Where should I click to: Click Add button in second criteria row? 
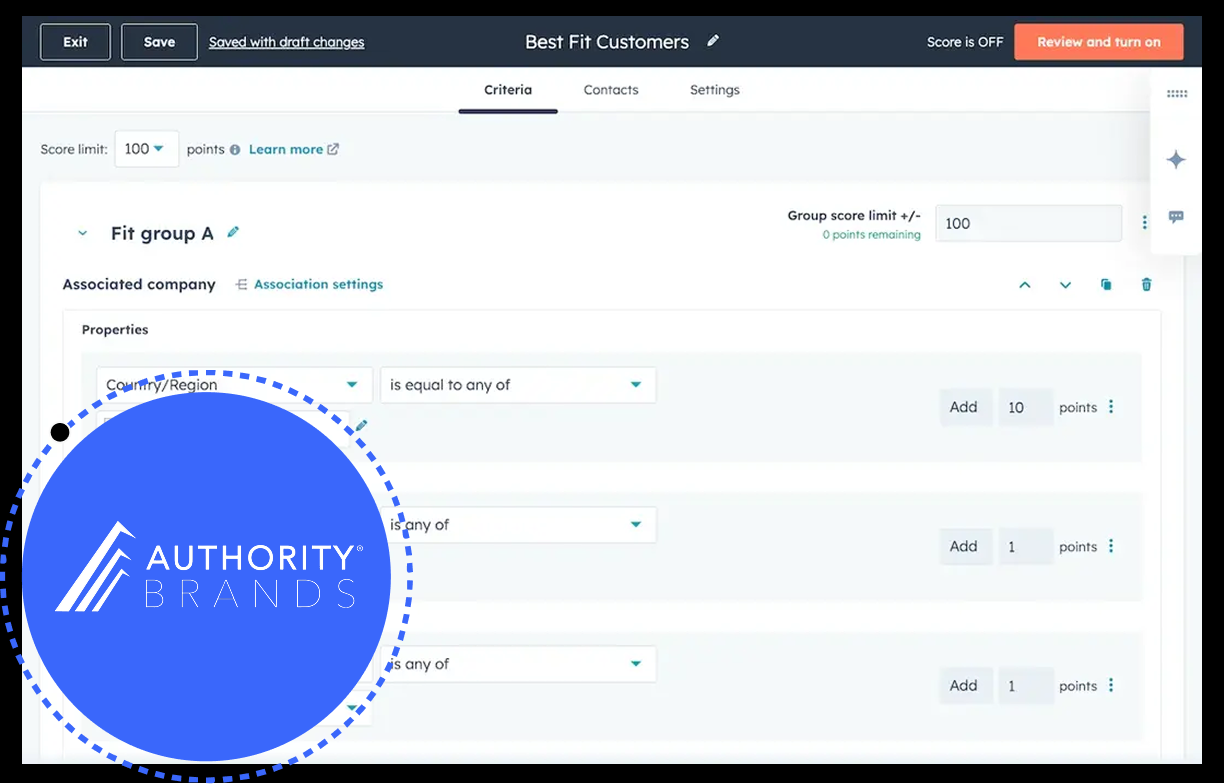pyautogui.click(x=964, y=546)
